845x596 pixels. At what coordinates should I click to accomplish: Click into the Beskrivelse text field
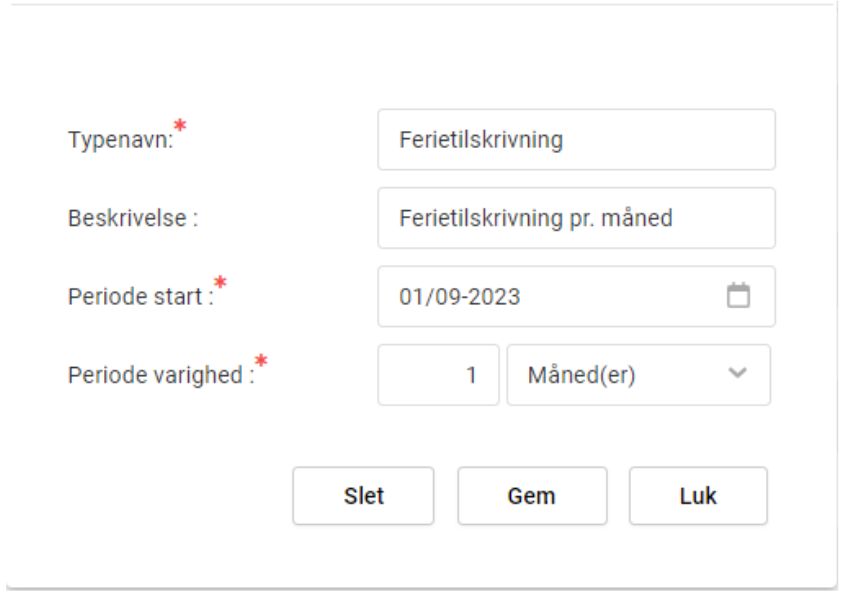pyautogui.click(x=576, y=218)
